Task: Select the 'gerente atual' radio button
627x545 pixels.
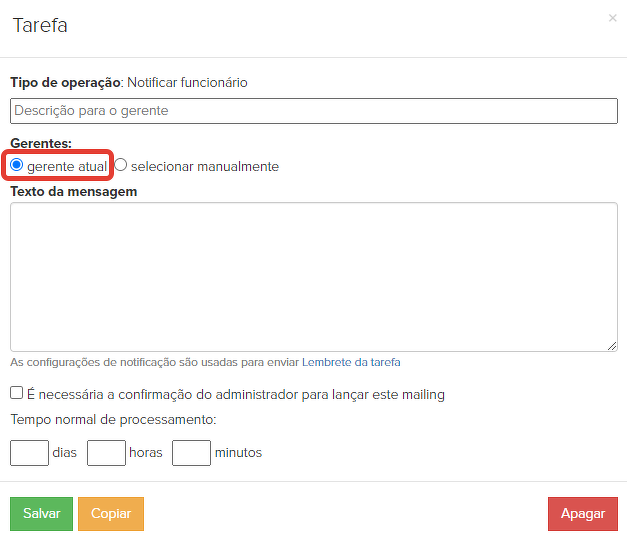Action: point(17,165)
